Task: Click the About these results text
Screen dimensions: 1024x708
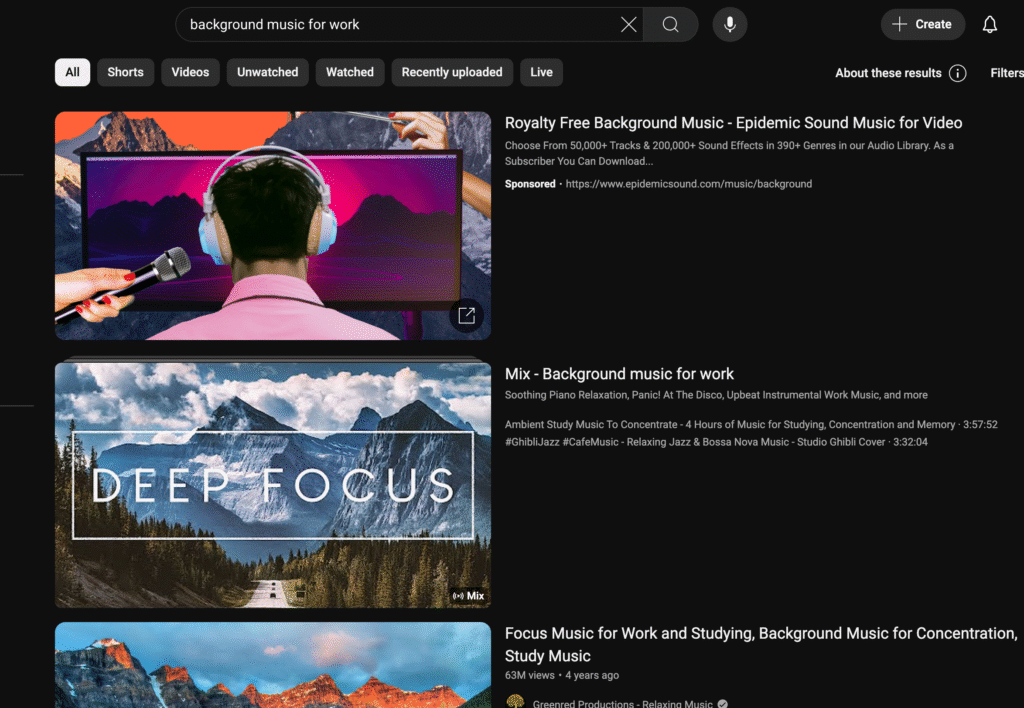Action: click(888, 73)
